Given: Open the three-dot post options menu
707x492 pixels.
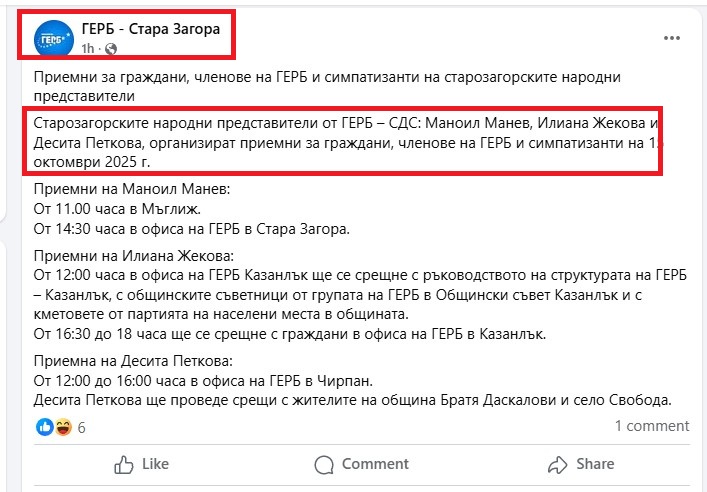Looking at the screenshot, I should (672, 37).
